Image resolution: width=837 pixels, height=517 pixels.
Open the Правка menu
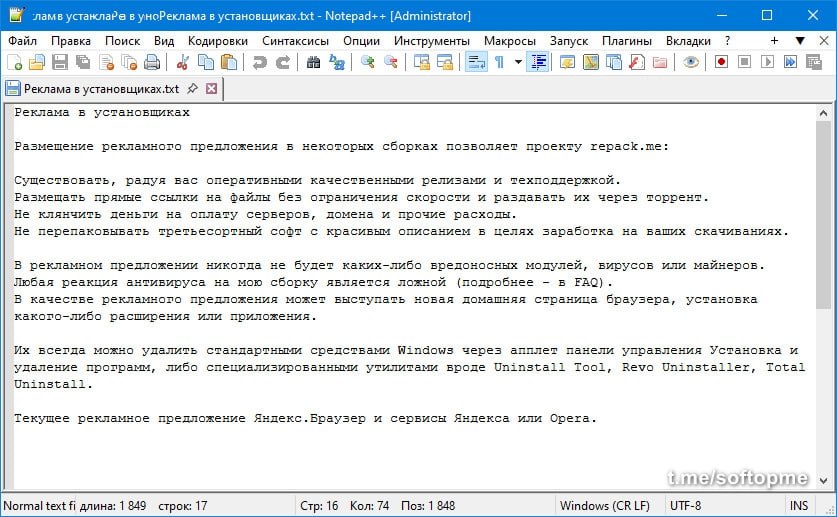(70, 41)
